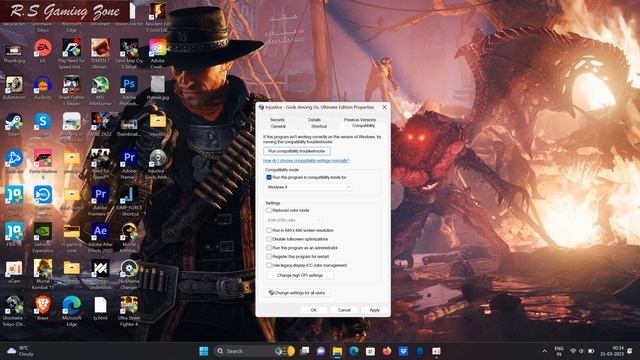Apply the compatibility settings

pyautogui.click(x=375, y=310)
